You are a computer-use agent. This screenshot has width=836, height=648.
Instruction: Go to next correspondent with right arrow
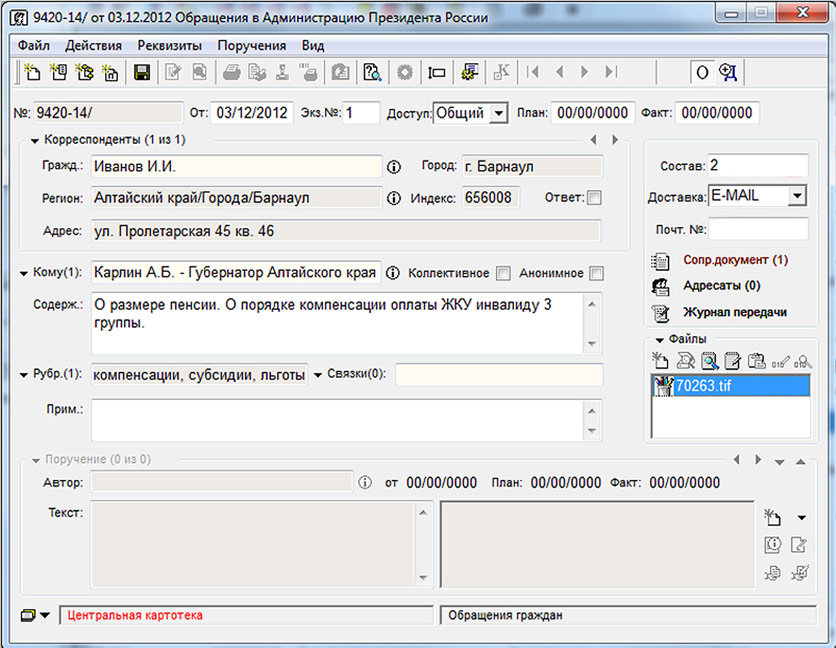point(615,140)
